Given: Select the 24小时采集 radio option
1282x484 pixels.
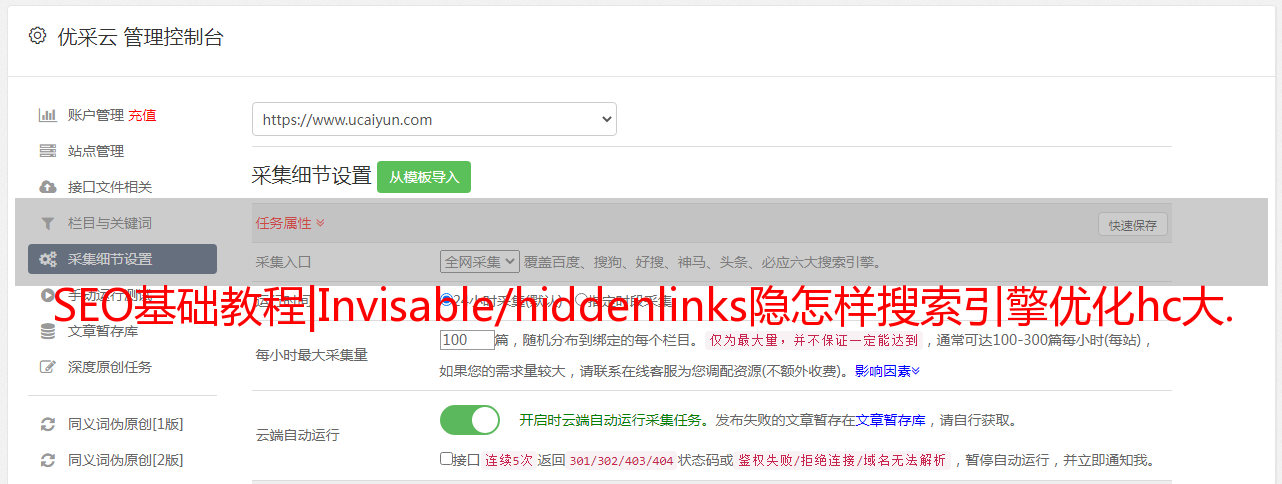Looking at the screenshot, I should [446, 299].
